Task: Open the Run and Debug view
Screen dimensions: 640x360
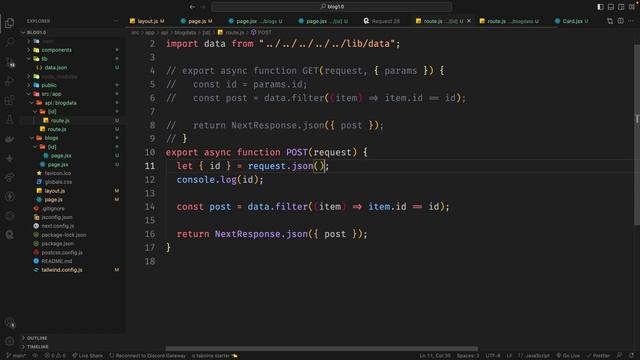Action: tap(9, 81)
